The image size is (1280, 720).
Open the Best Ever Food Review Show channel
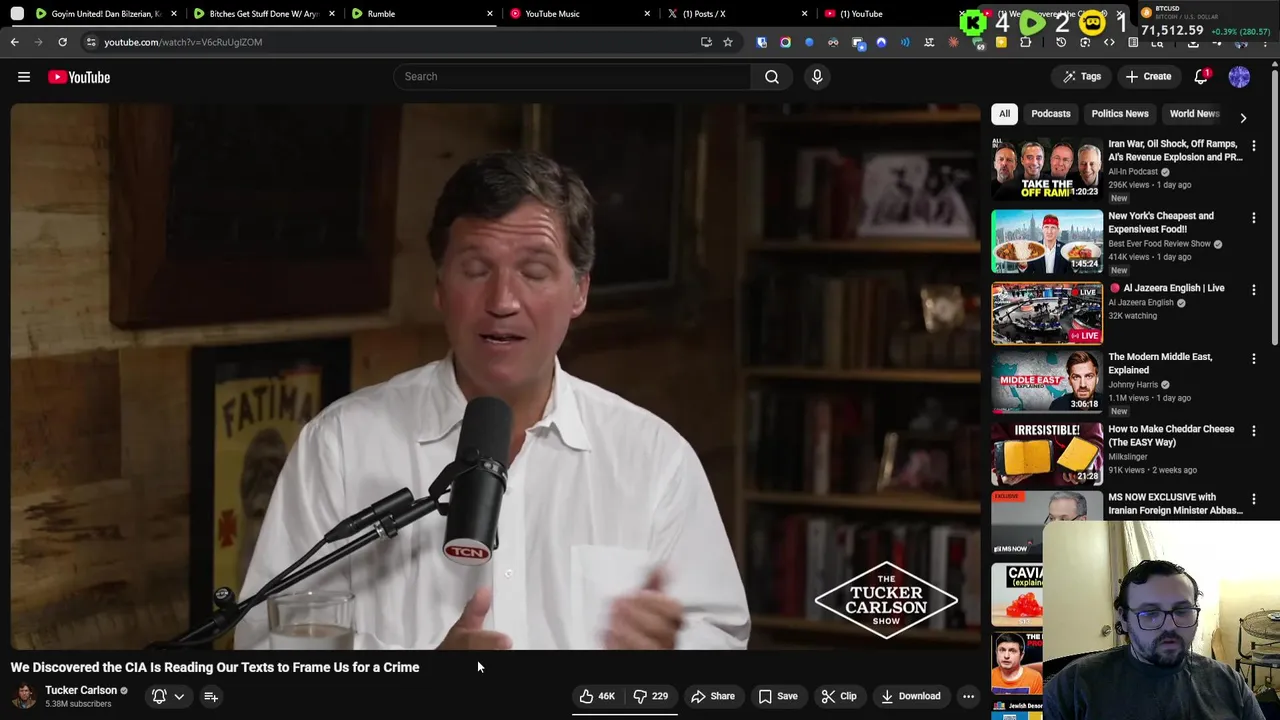pyautogui.click(x=1159, y=244)
